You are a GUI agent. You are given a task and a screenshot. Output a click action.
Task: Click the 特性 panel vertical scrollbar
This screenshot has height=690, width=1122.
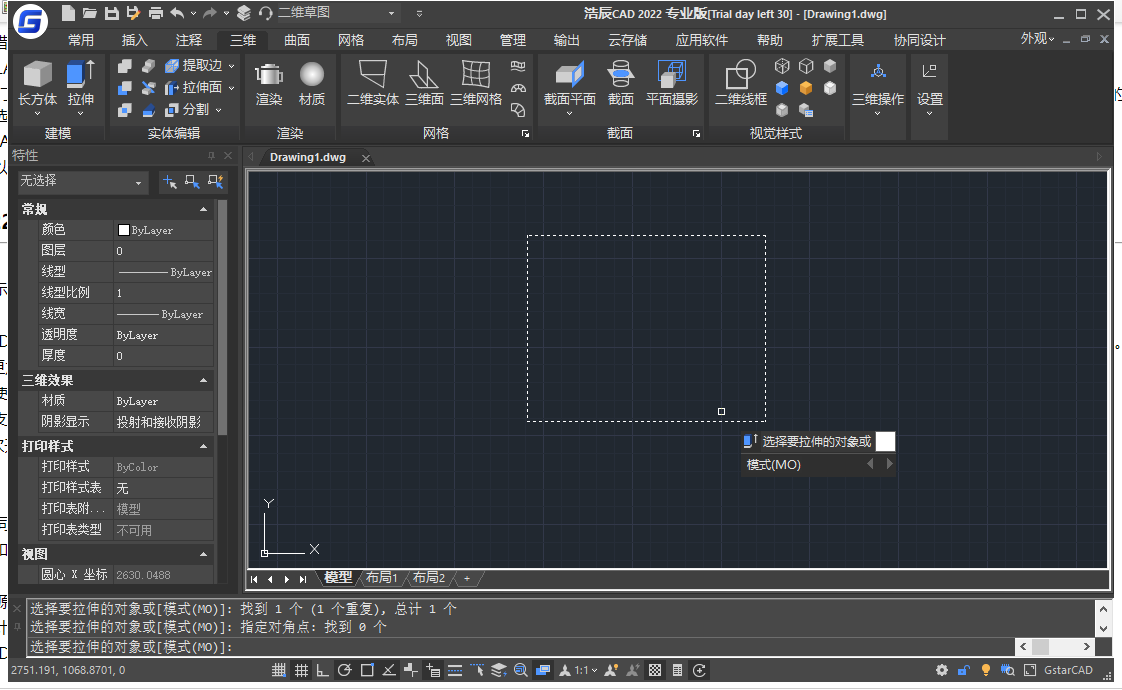click(x=222, y=319)
